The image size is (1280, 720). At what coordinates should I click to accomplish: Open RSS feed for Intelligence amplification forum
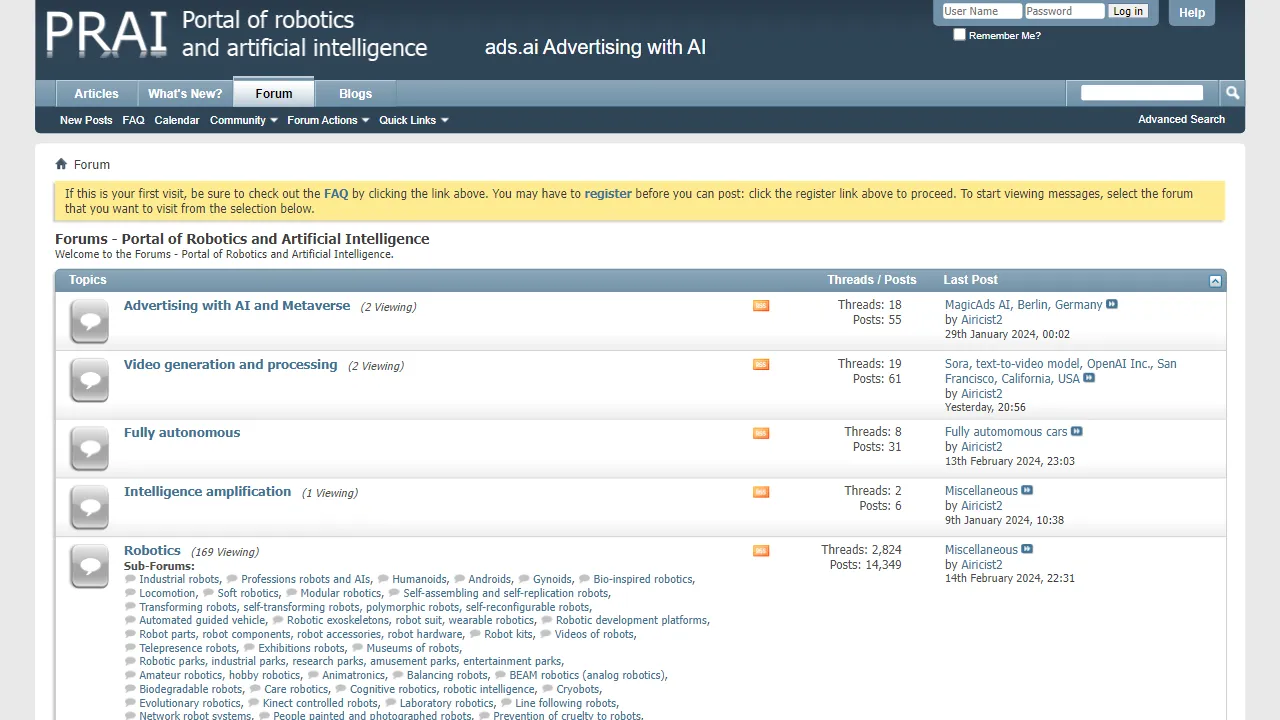tap(761, 491)
